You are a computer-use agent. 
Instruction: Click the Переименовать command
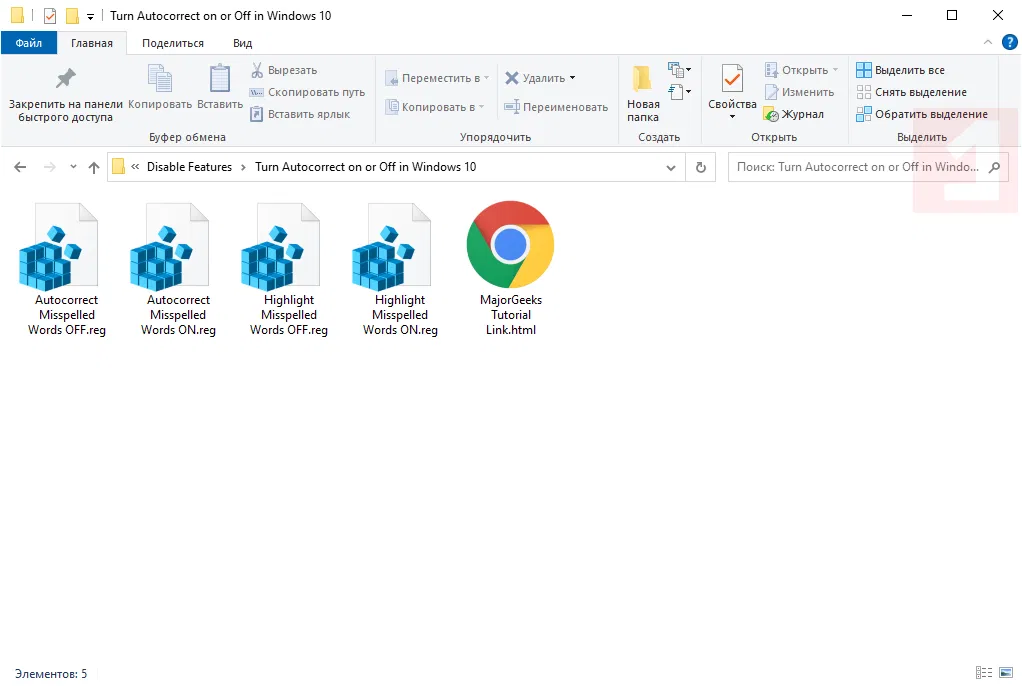point(556,107)
